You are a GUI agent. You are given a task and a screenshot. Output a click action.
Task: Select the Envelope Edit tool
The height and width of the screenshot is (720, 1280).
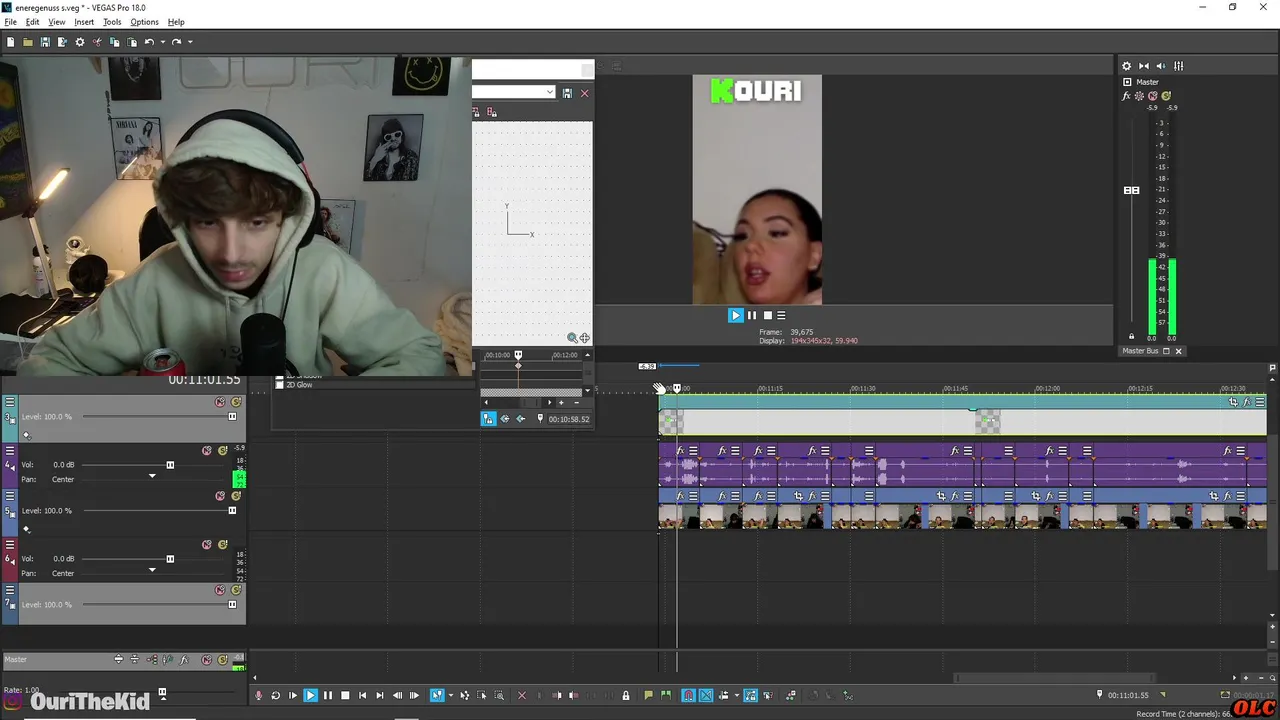(466, 695)
